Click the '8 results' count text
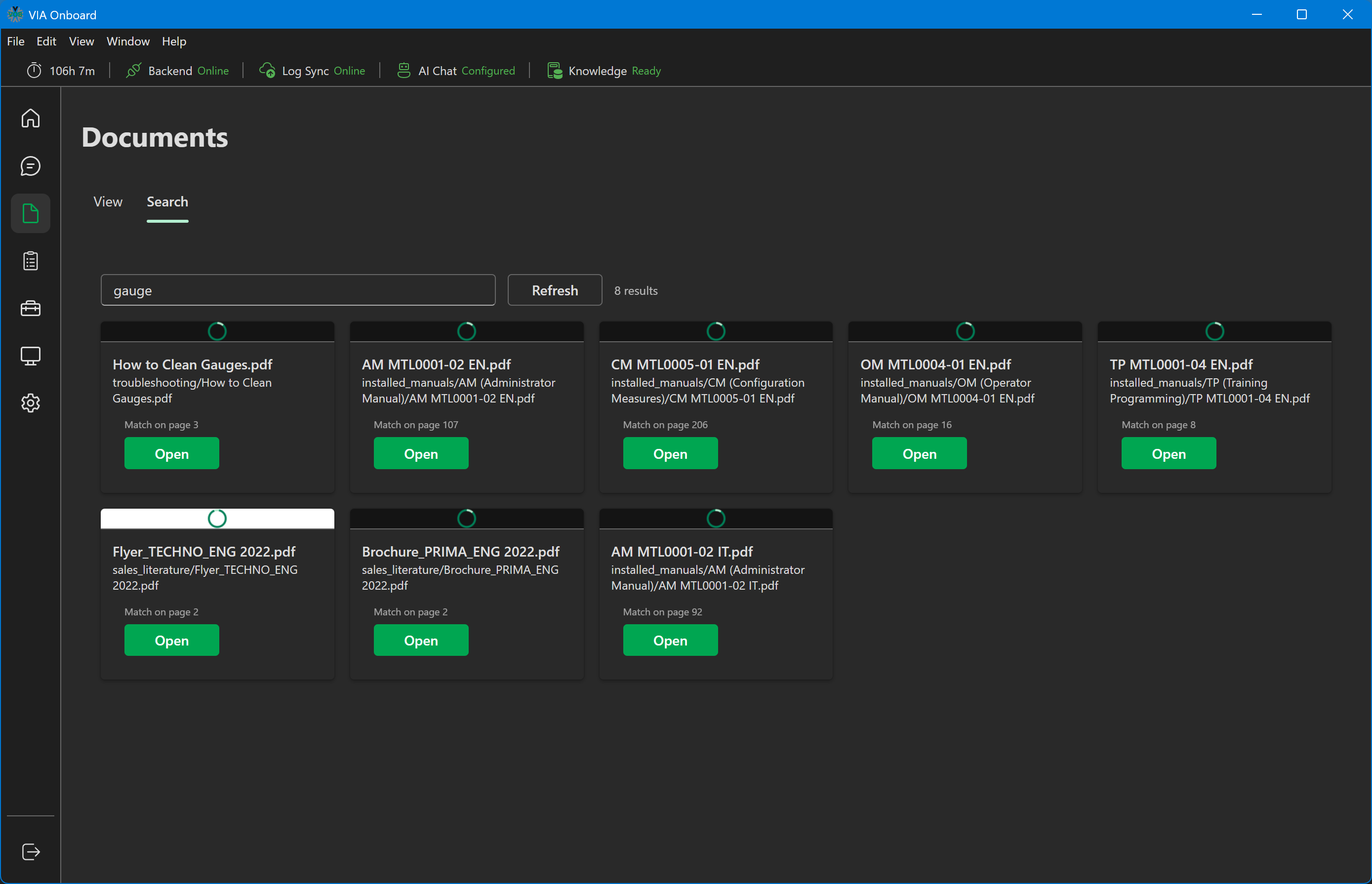 pos(636,290)
